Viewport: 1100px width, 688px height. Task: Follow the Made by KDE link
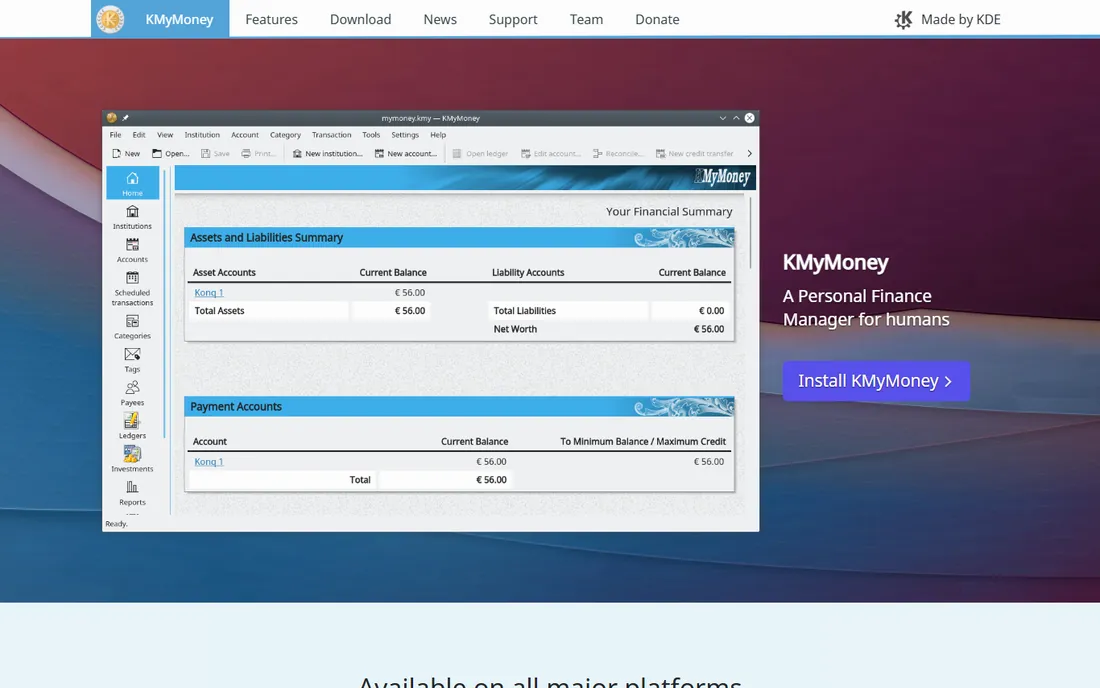pos(948,20)
